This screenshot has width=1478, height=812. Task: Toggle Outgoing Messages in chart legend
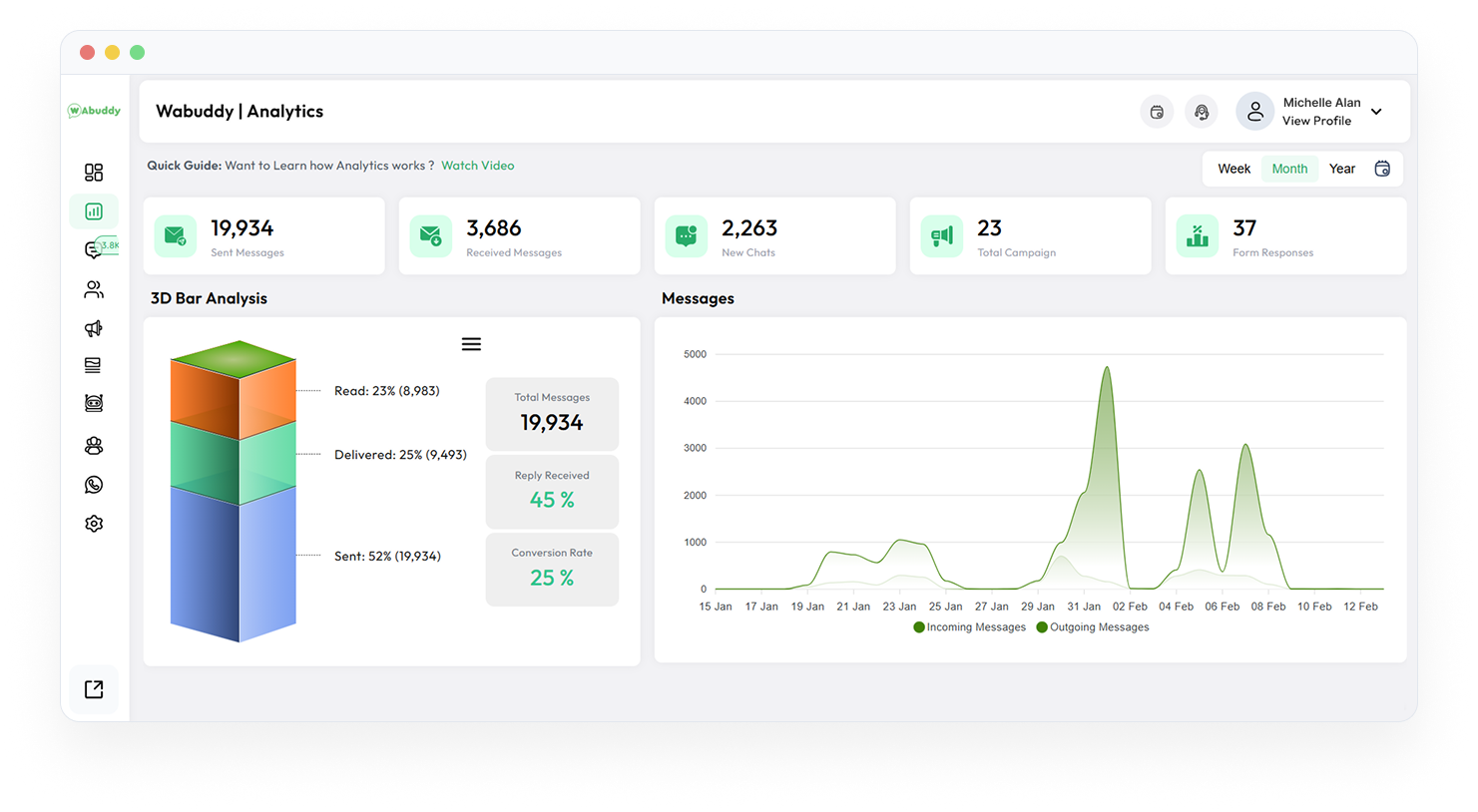[x=1094, y=626]
